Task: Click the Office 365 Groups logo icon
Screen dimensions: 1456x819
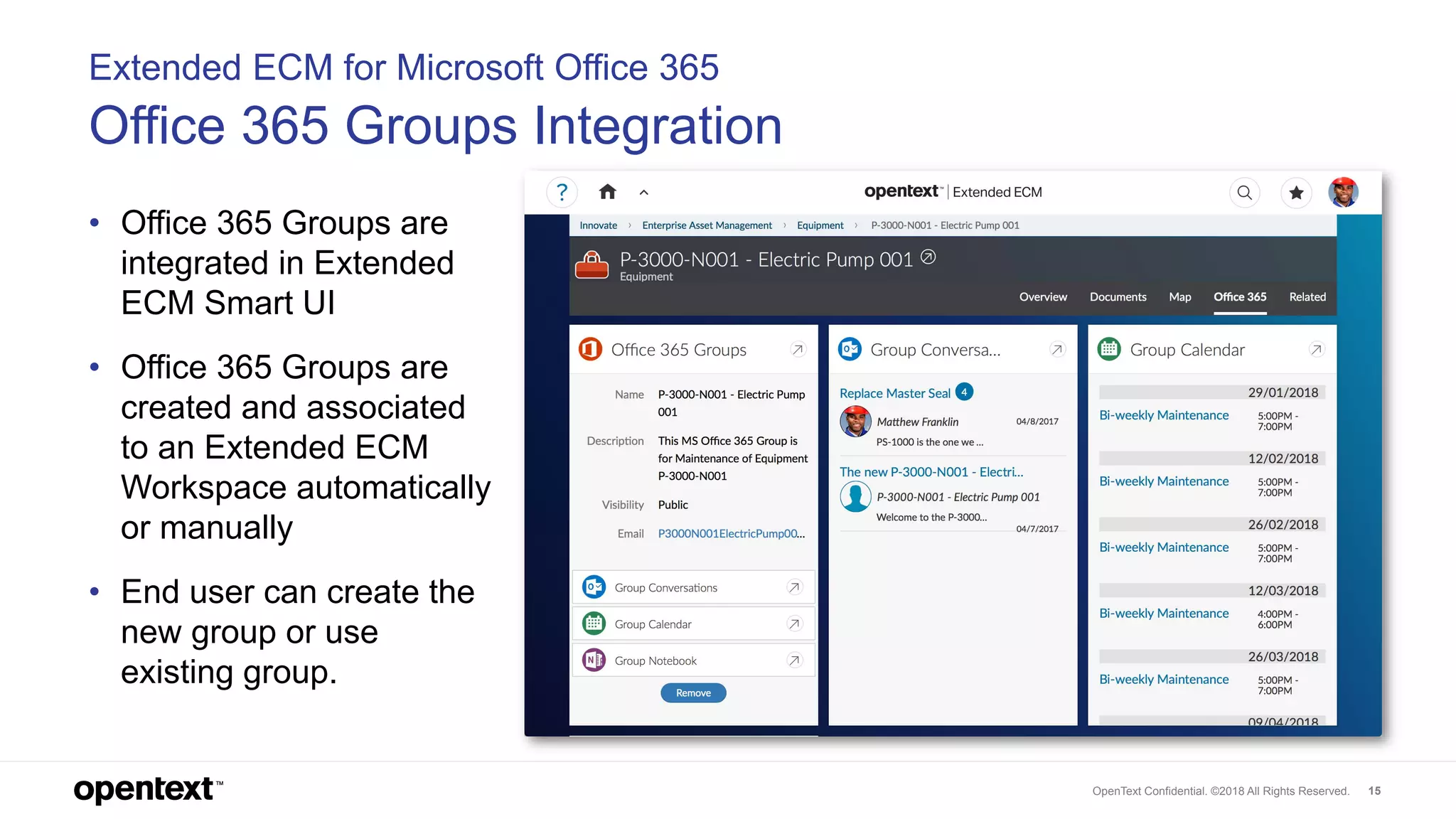Action: pos(590,350)
